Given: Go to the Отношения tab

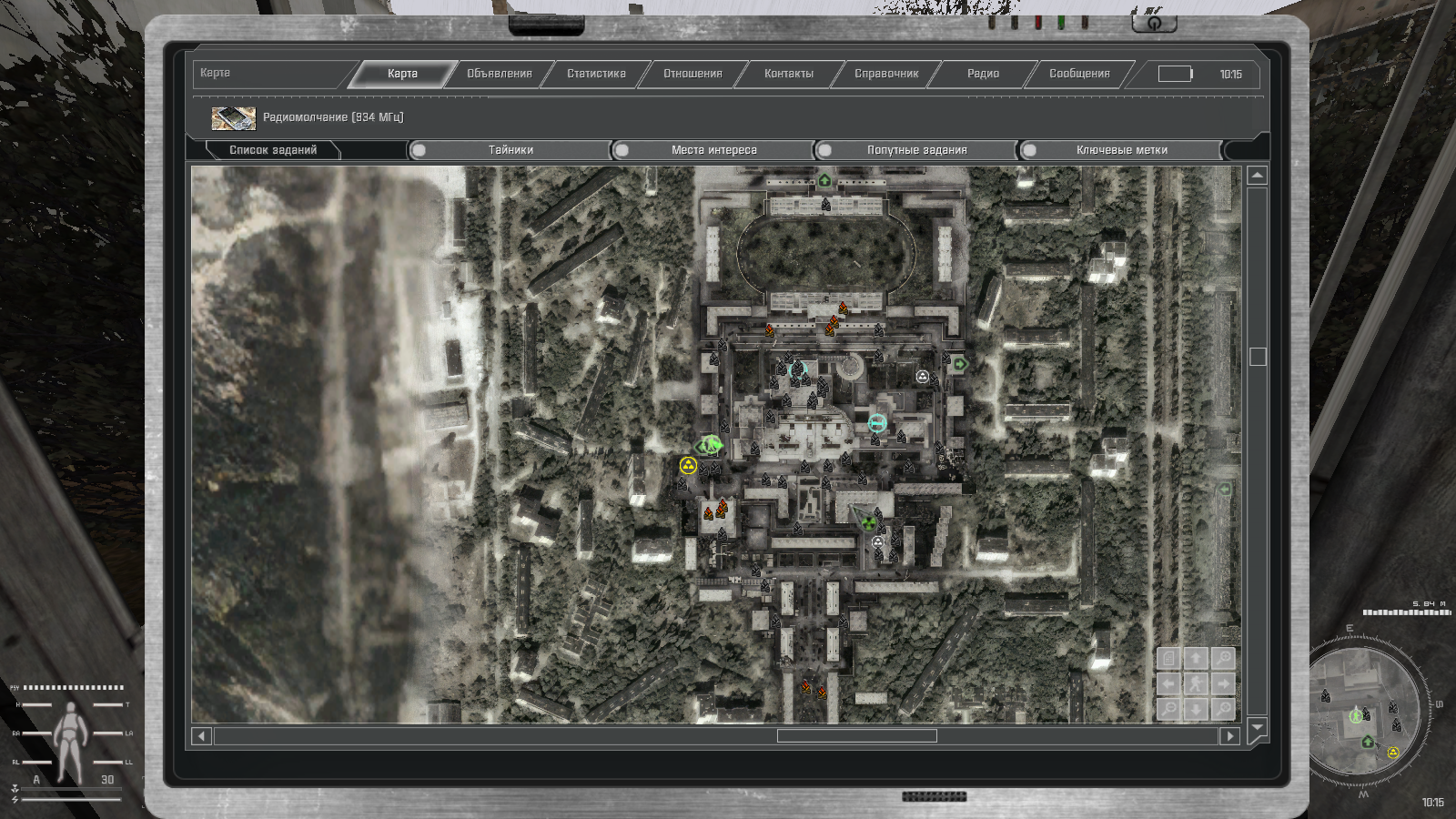Looking at the screenshot, I should [693, 74].
